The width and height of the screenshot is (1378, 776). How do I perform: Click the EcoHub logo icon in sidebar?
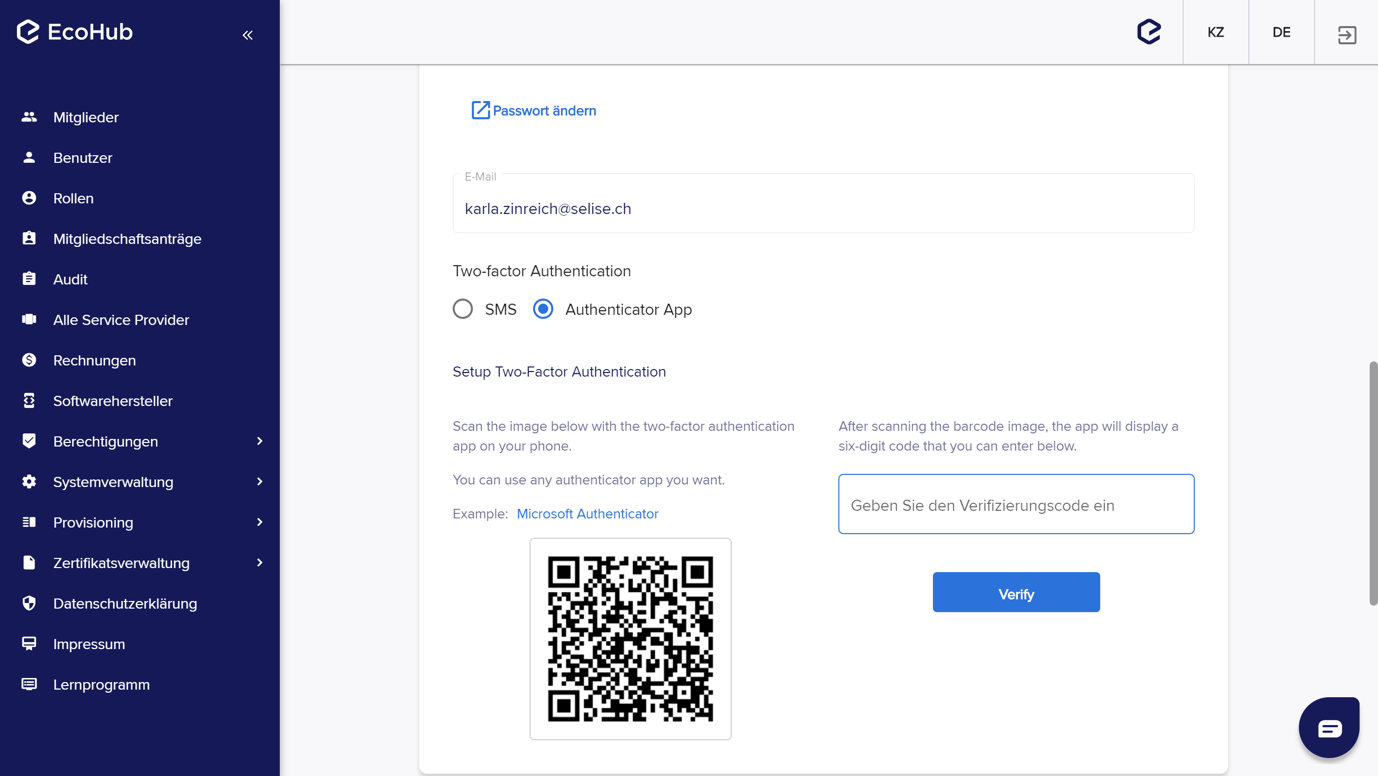(28, 32)
